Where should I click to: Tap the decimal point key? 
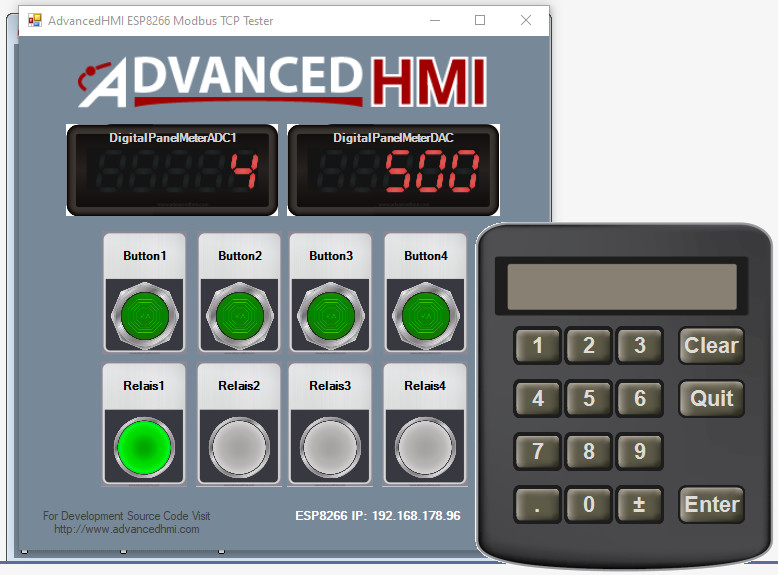pos(537,505)
